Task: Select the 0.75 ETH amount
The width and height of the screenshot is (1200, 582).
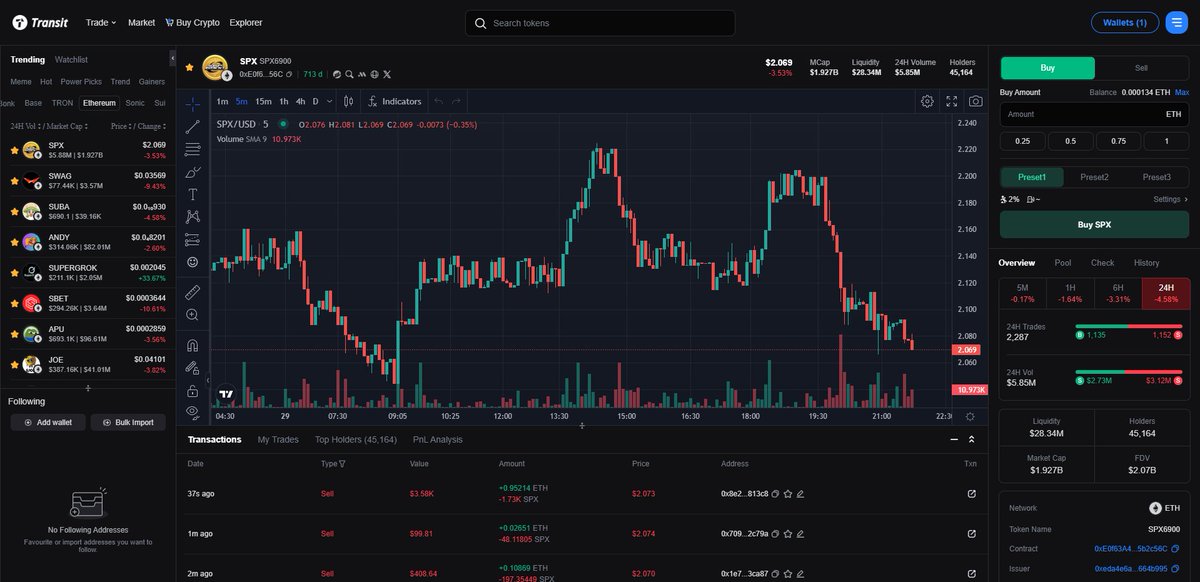Action: point(1118,141)
